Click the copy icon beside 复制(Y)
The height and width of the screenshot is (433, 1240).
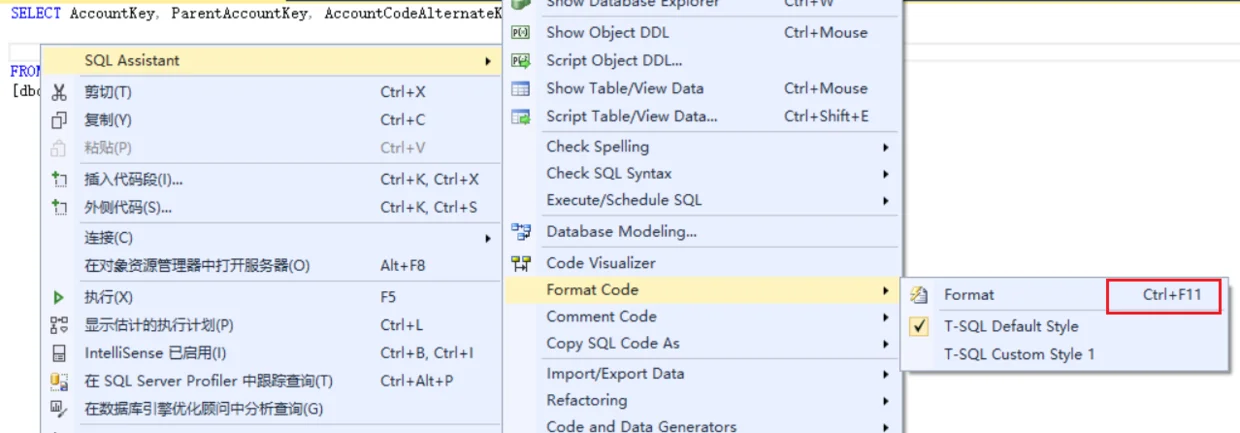pyautogui.click(x=59, y=120)
